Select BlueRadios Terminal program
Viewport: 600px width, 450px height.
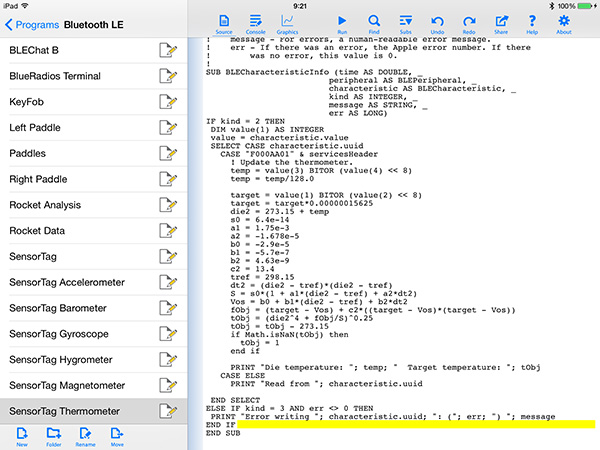[94, 76]
